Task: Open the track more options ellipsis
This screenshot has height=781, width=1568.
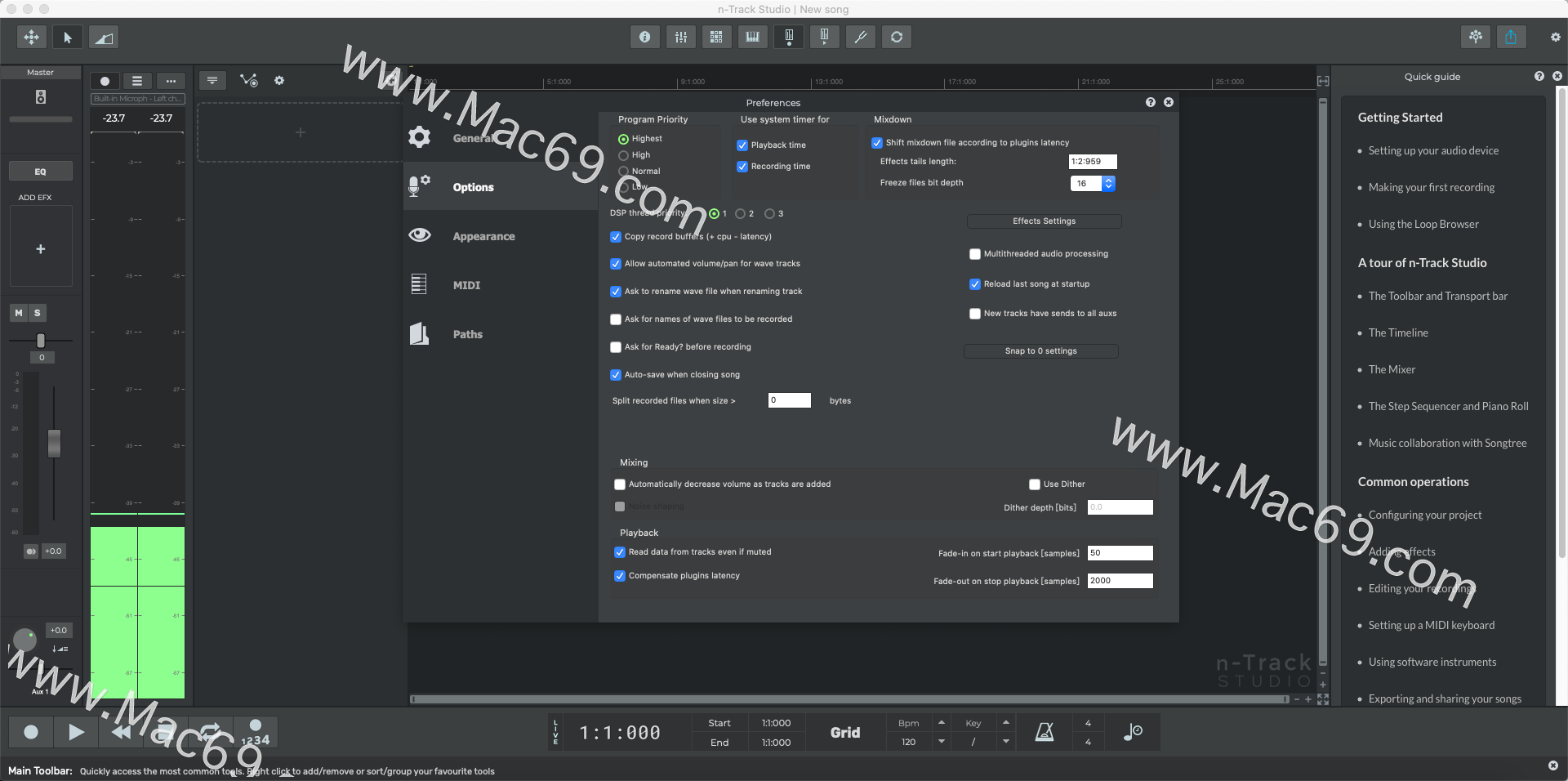Action: tap(171, 81)
